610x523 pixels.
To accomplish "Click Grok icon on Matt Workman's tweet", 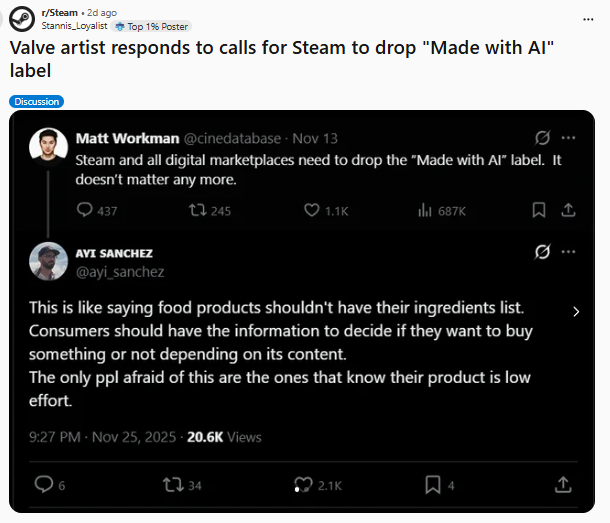I will (543, 137).
